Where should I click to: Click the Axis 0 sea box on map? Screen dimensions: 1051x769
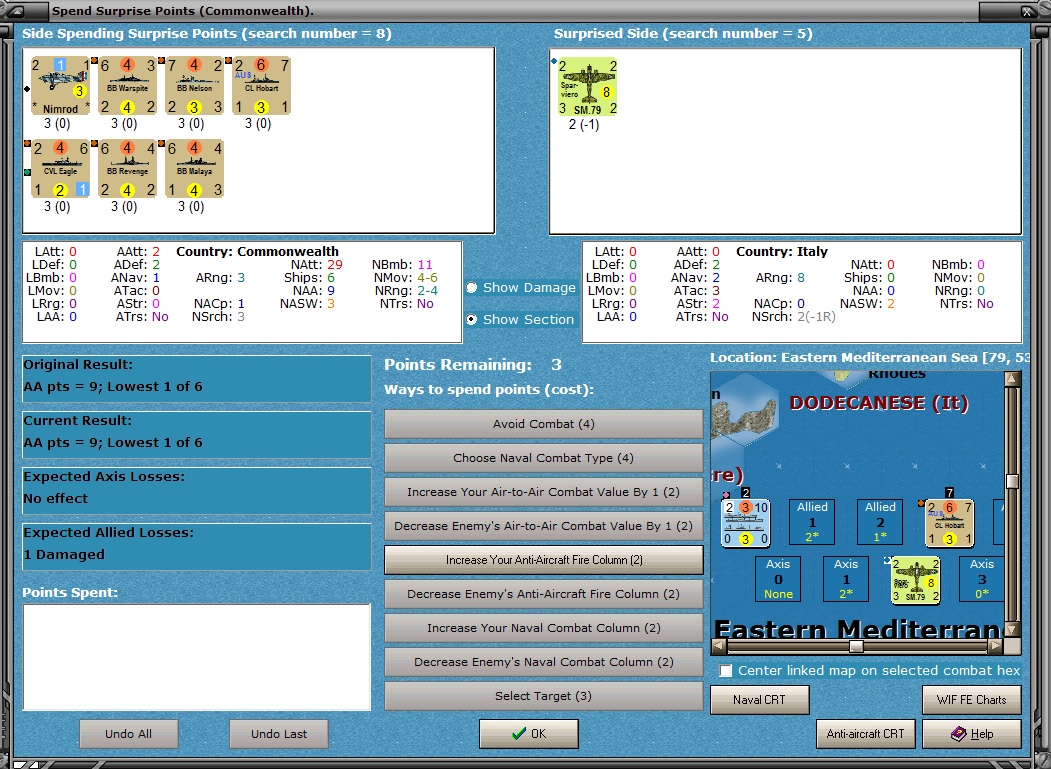click(x=778, y=579)
